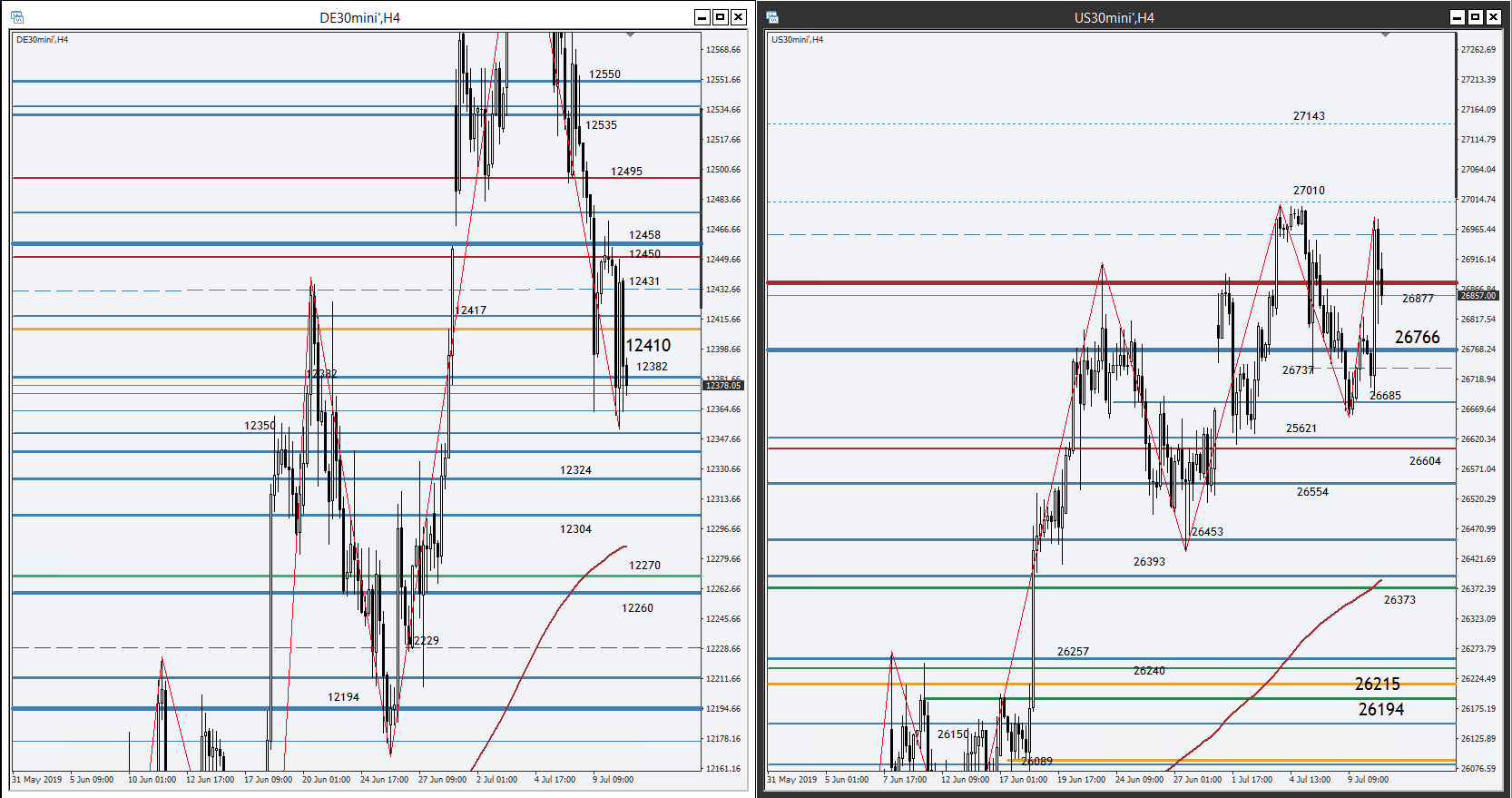Screen dimensions: 1512x798
Task: Select the 26453 level label
Action: (x=1207, y=532)
